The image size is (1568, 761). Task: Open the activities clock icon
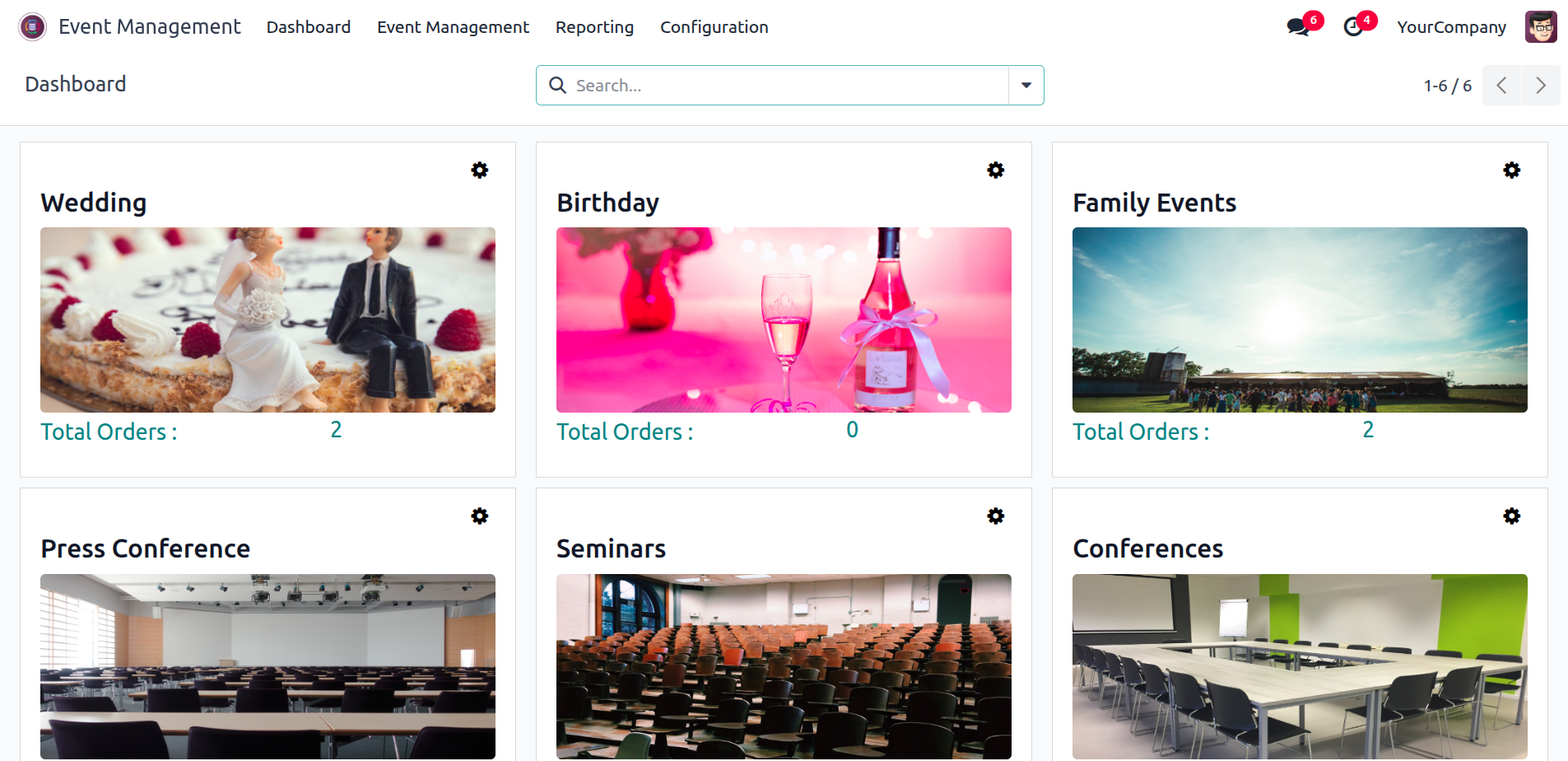click(x=1353, y=27)
